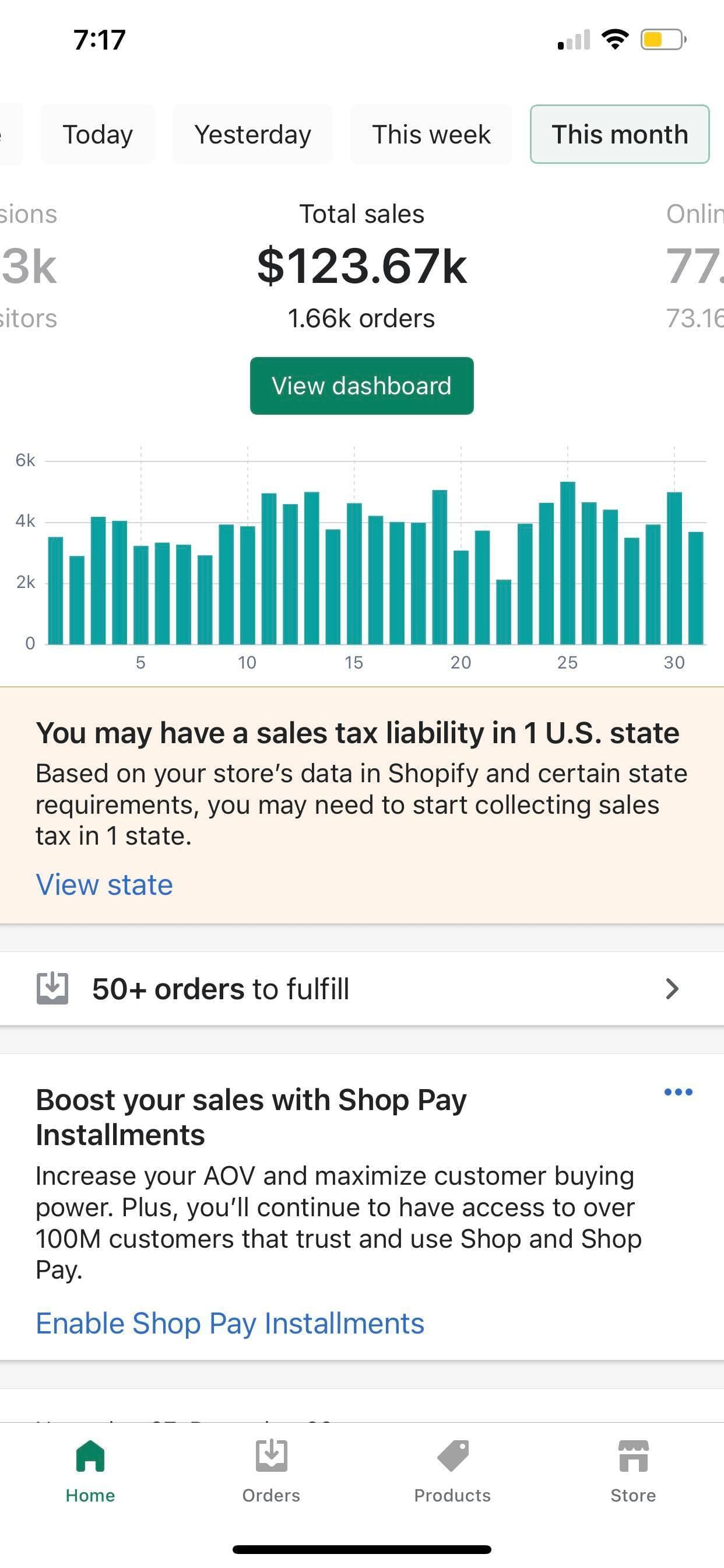Open the three-dot menu on Shop Pay card
724x1568 pixels.
coord(678,1092)
